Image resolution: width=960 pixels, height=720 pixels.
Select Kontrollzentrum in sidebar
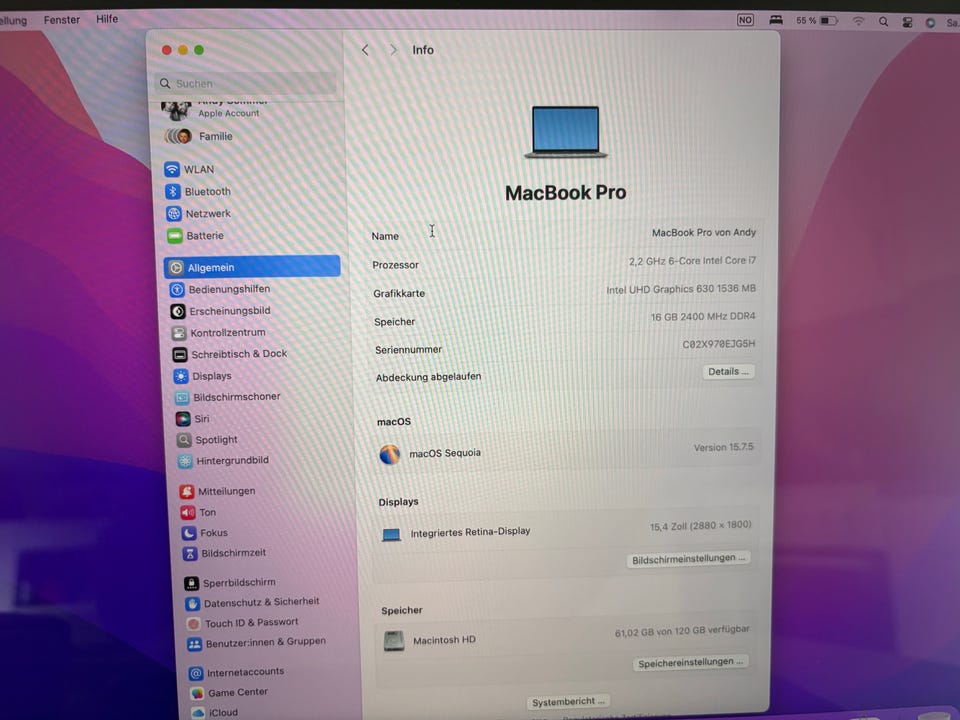pos(218,332)
